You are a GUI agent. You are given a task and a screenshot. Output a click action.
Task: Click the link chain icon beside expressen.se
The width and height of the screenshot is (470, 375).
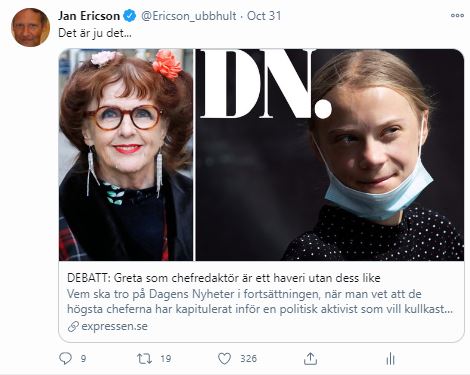[73, 326]
